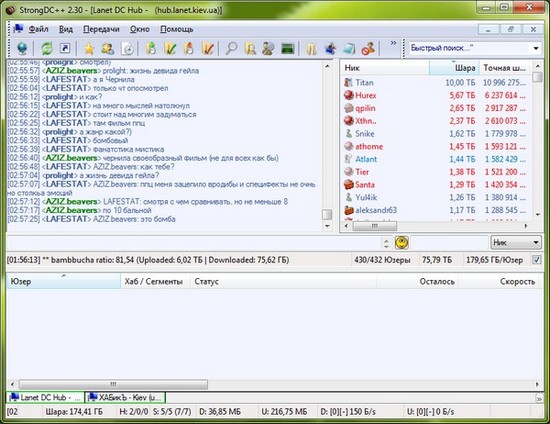Click the smiley emoticon button
The width and height of the screenshot is (550, 424).
402,243
